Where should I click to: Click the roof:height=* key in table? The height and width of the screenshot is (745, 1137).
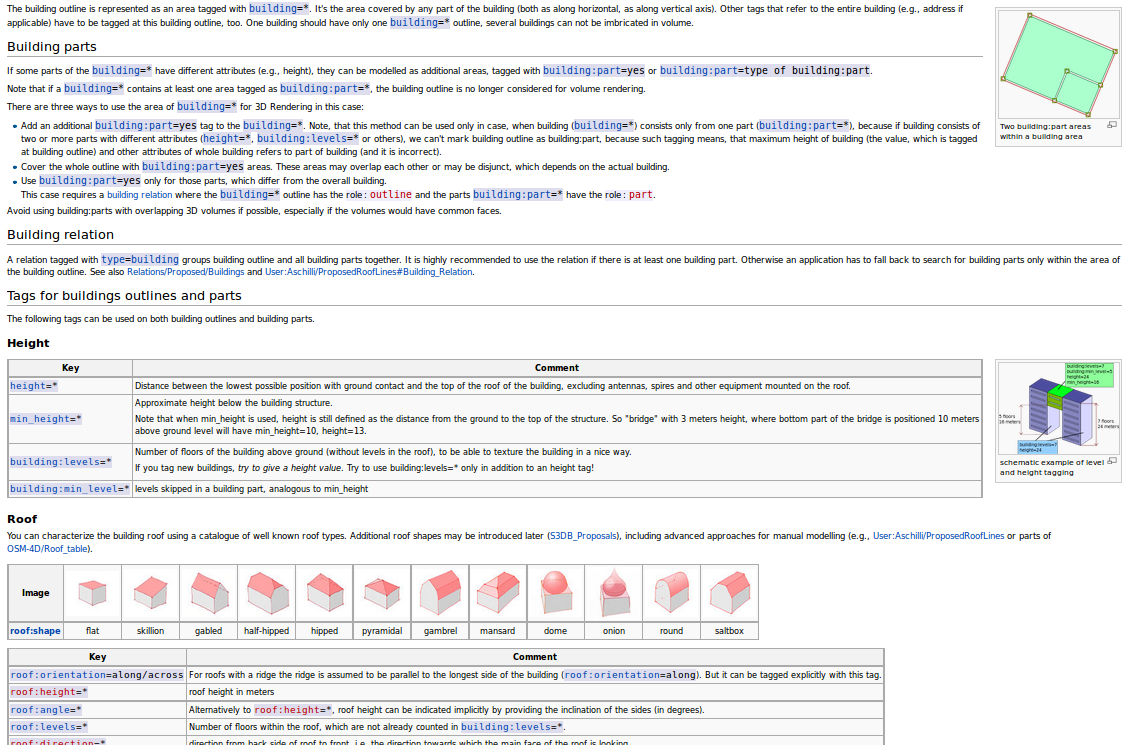point(49,692)
